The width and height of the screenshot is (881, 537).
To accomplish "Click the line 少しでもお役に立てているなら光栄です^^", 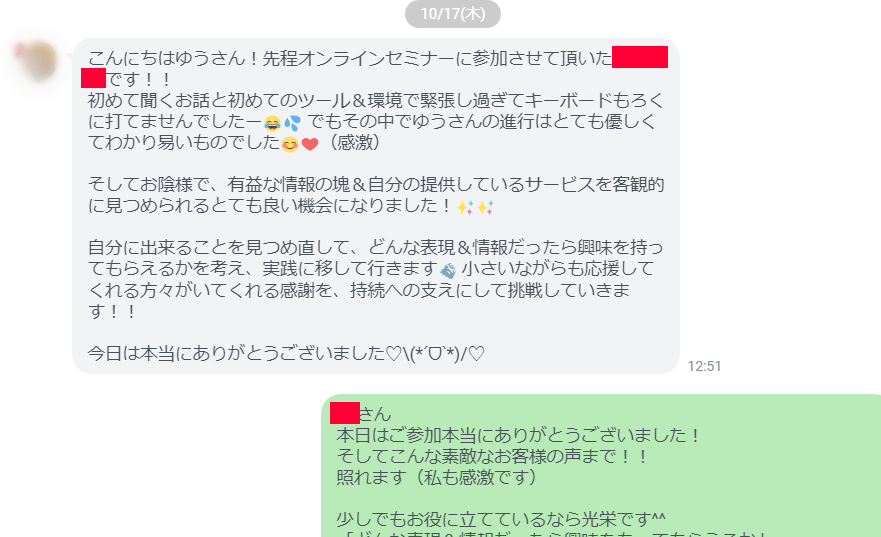I will 501,518.
